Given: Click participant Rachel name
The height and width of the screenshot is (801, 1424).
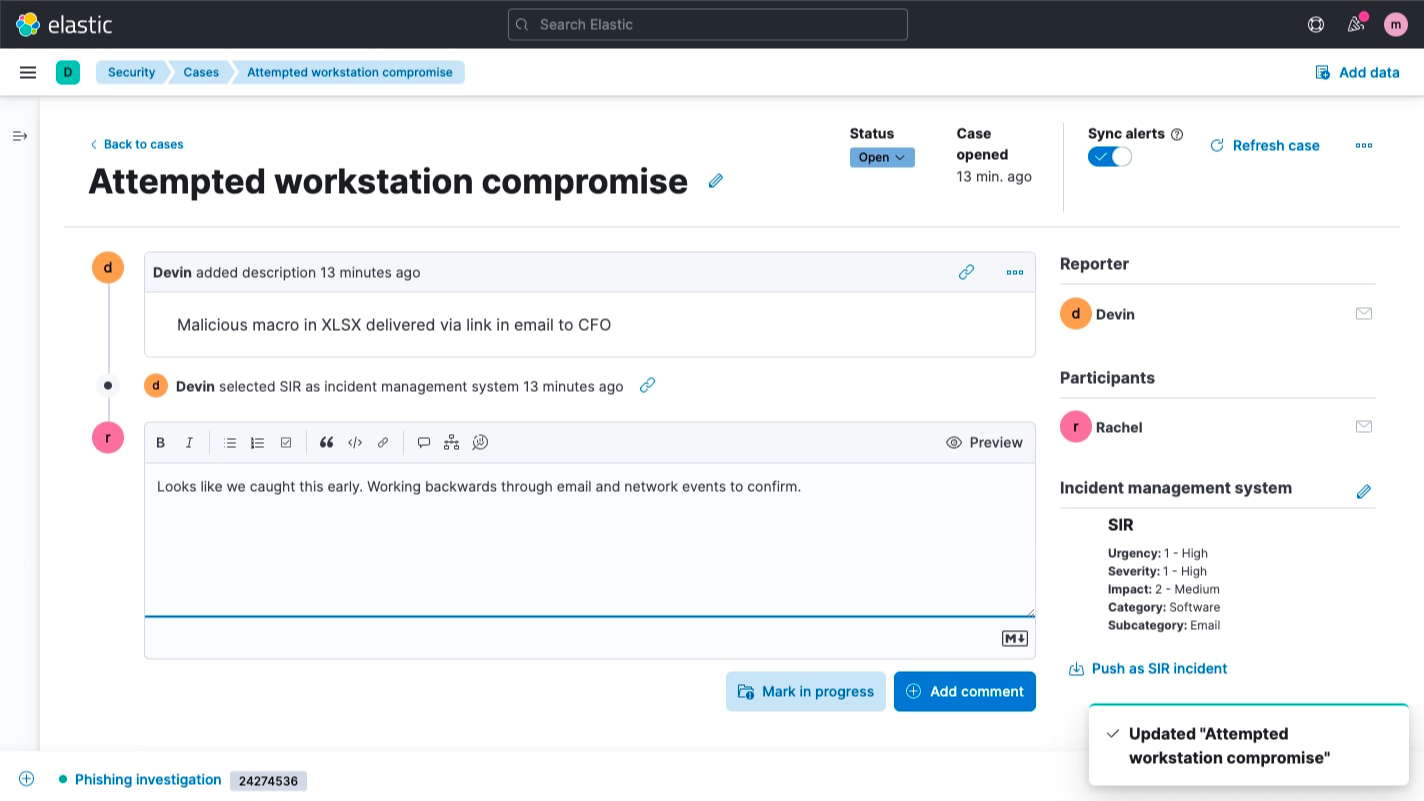Looking at the screenshot, I should click(x=1119, y=427).
